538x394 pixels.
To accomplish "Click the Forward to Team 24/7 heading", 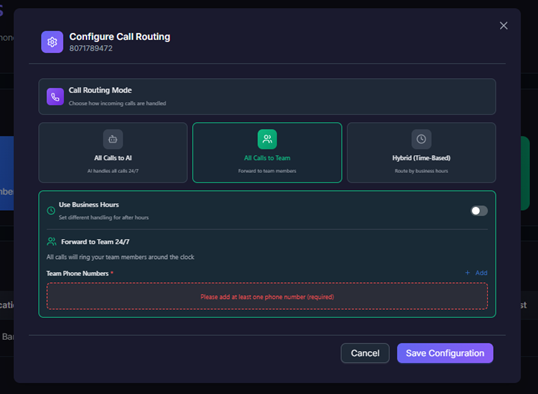I will point(95,242).
